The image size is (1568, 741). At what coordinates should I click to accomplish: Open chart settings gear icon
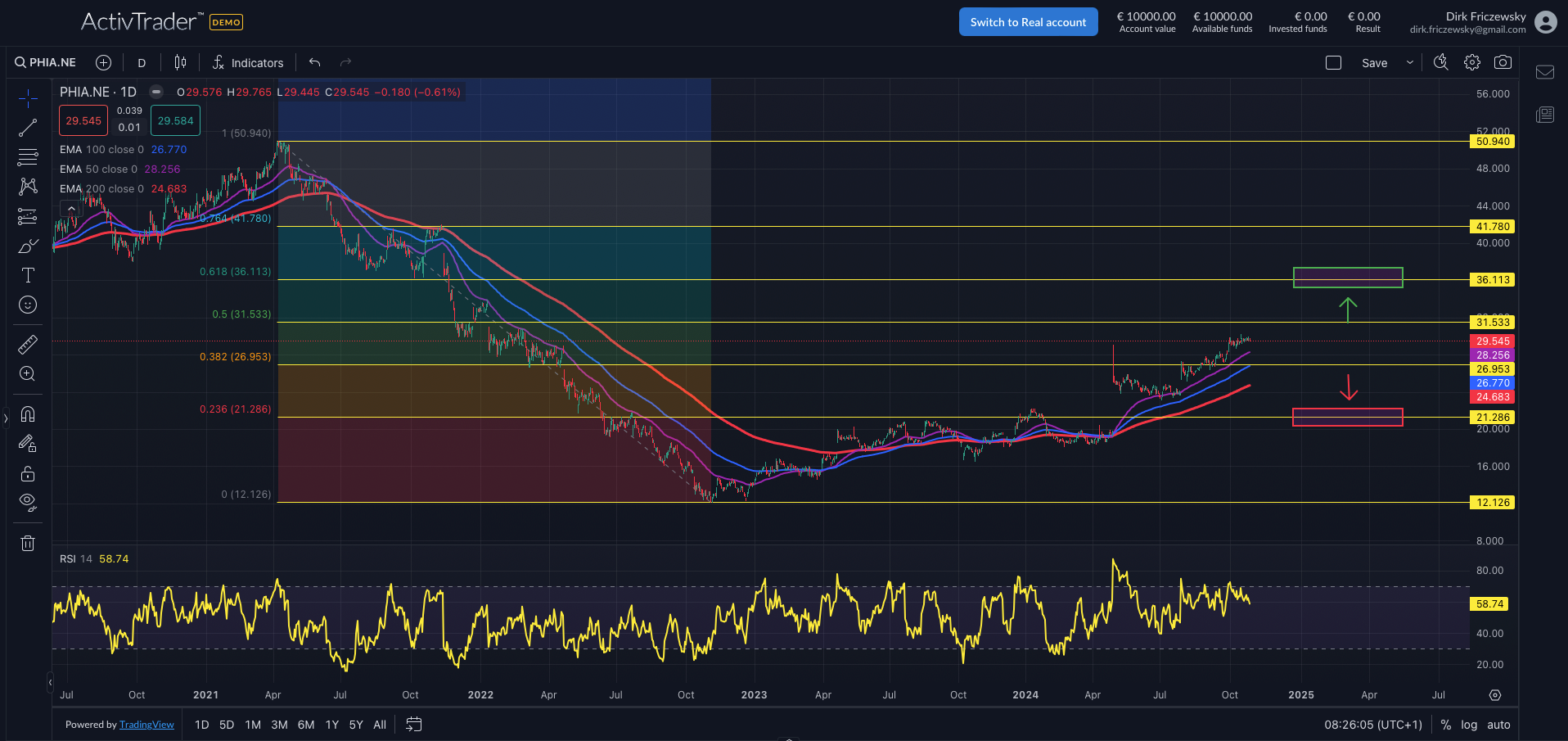(1472, 62)
